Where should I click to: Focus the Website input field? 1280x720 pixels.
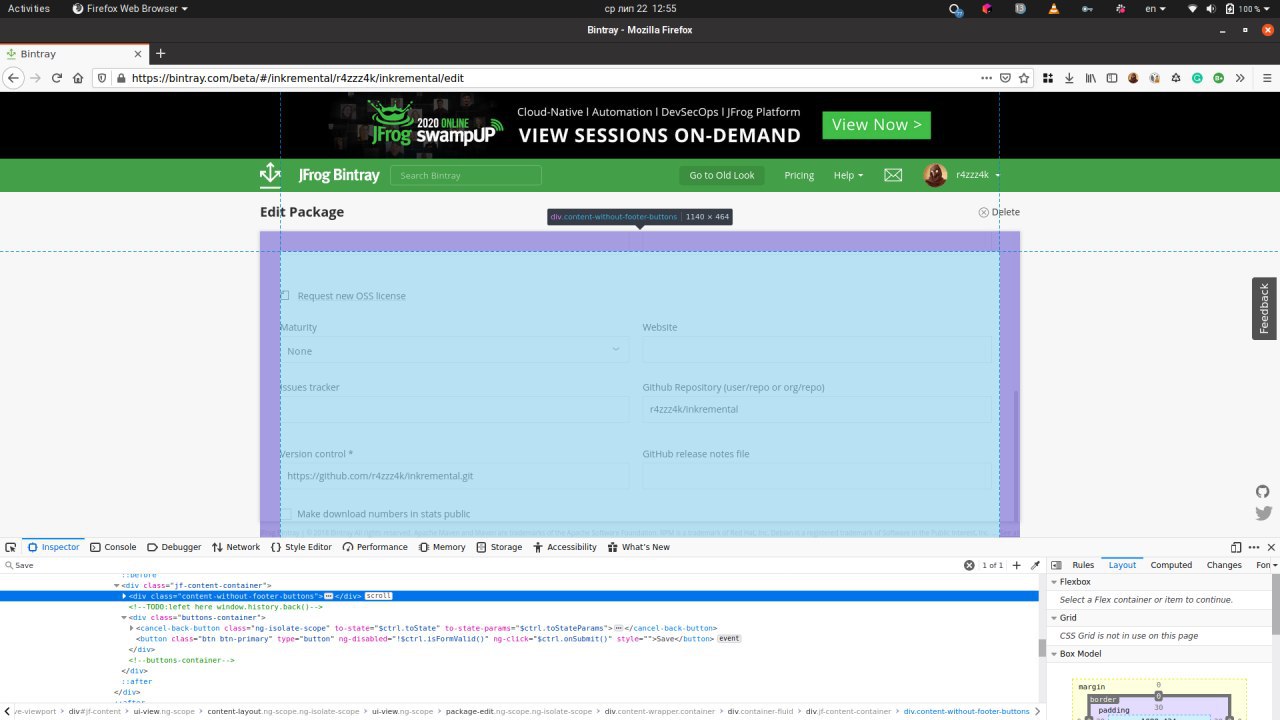[x=817, y=351]
